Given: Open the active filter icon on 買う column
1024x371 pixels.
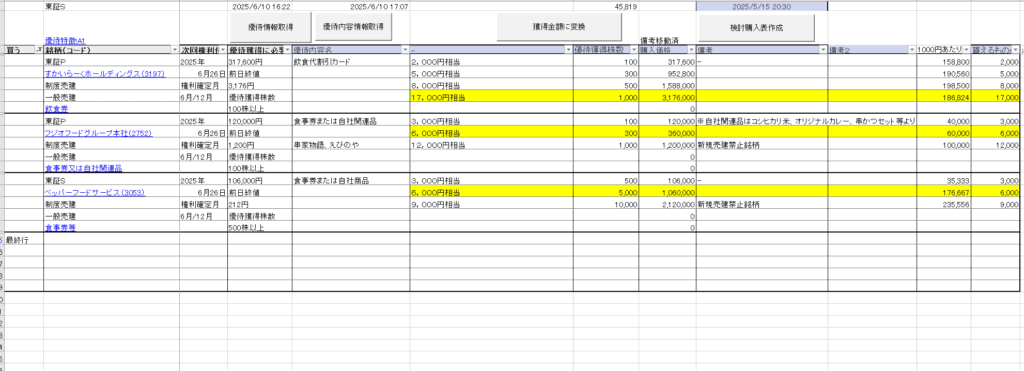Looking at the screenshot, I should 39,50.
